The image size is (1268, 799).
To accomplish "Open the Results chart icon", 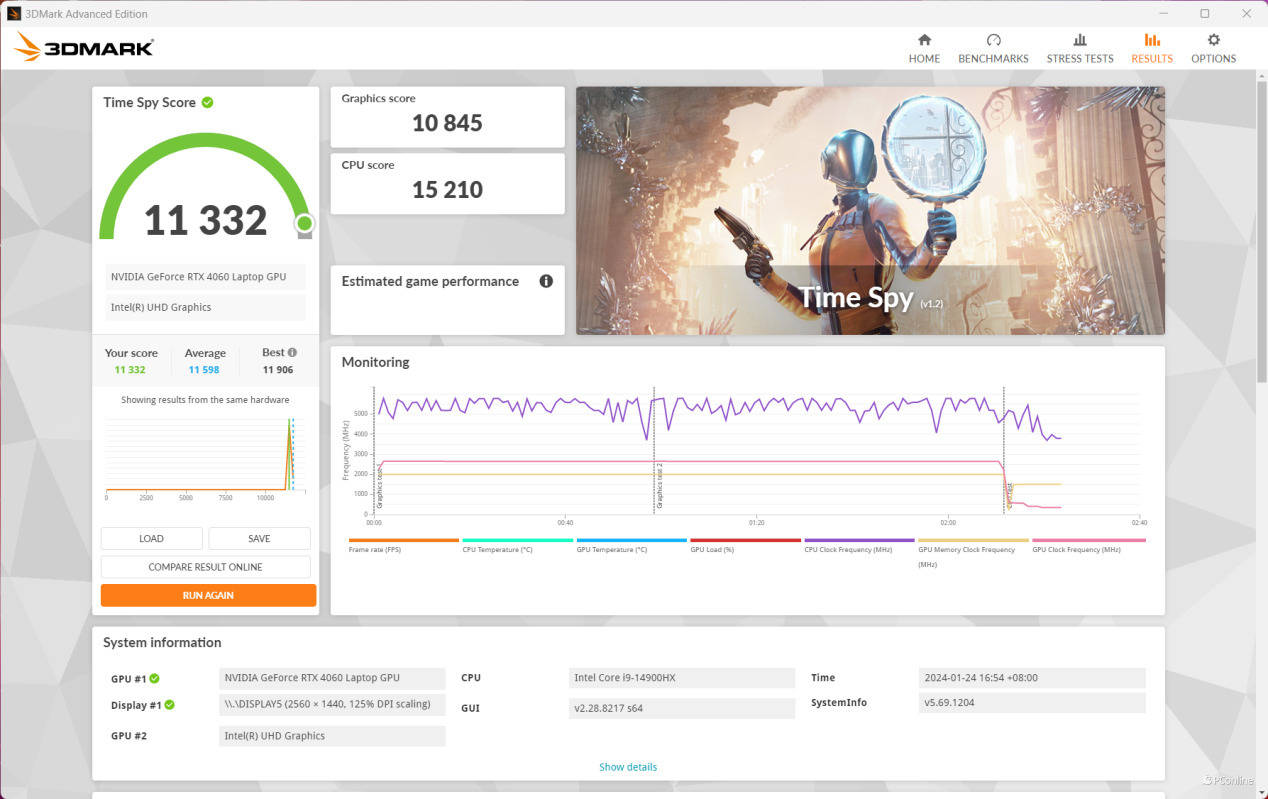I will click(x=1152, y=40).
